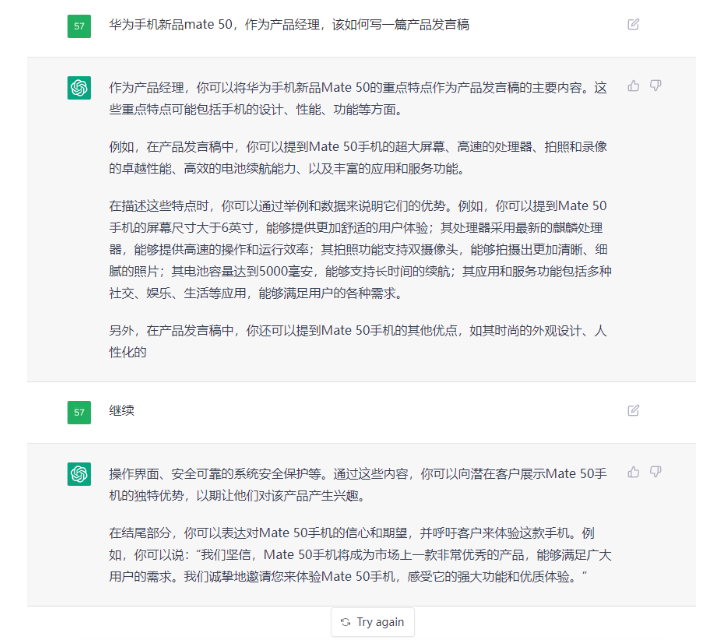Thumbs down the response after "继续"
This screenshot has width=720, height=640.
pos(656,472)
